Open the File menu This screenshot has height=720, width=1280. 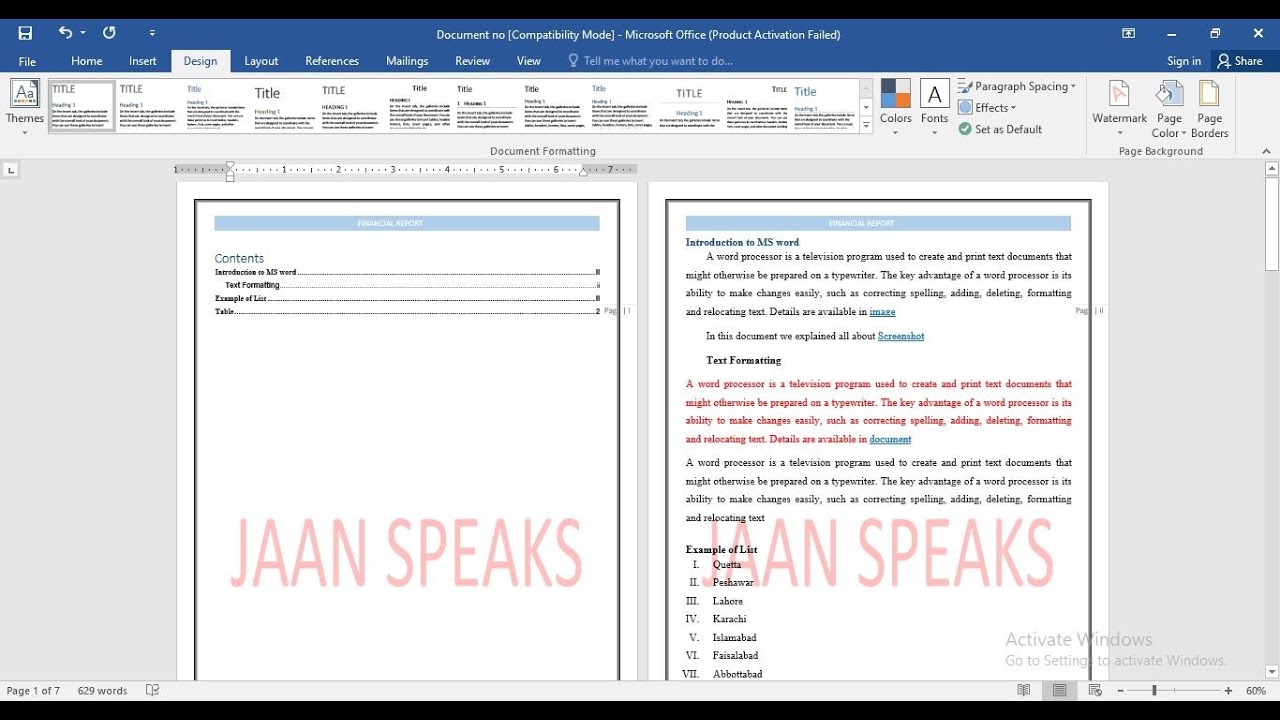click(27, 61)
